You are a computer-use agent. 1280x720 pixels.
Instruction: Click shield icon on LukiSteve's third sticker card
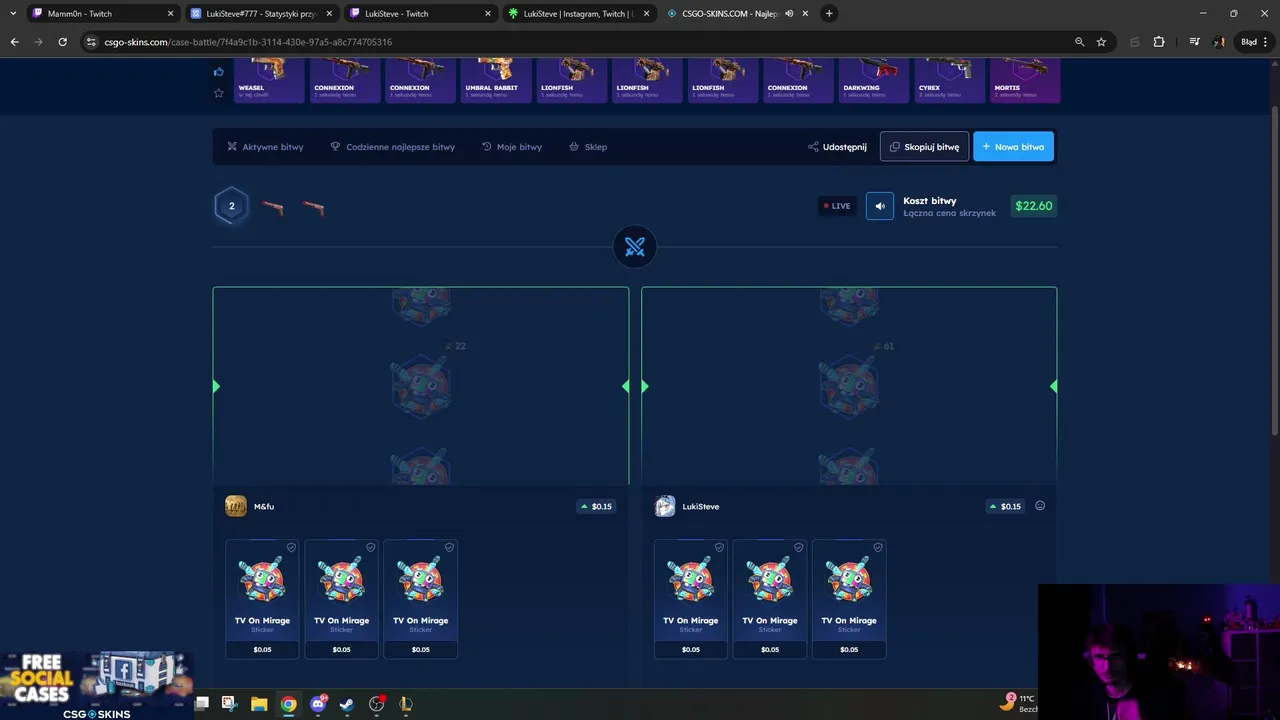coord(877,547)
